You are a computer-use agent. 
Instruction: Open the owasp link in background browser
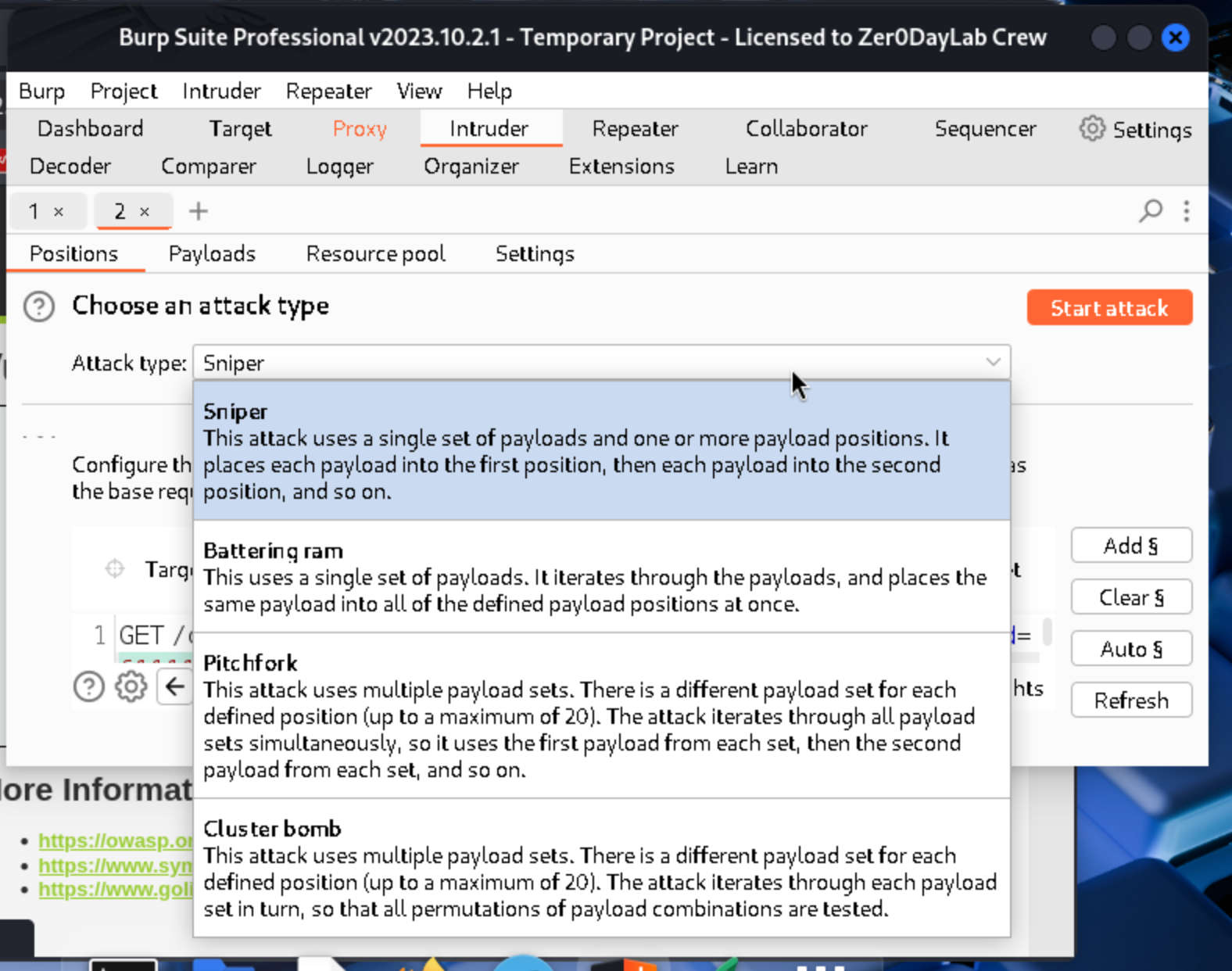(x=116, y=840)
